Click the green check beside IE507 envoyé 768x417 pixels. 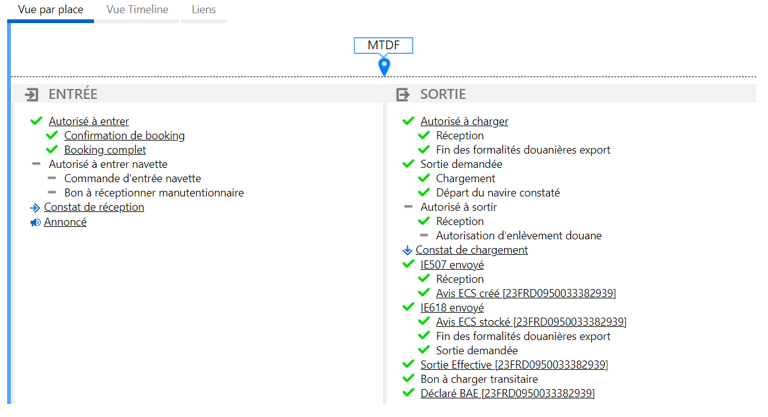coord(408,264)
